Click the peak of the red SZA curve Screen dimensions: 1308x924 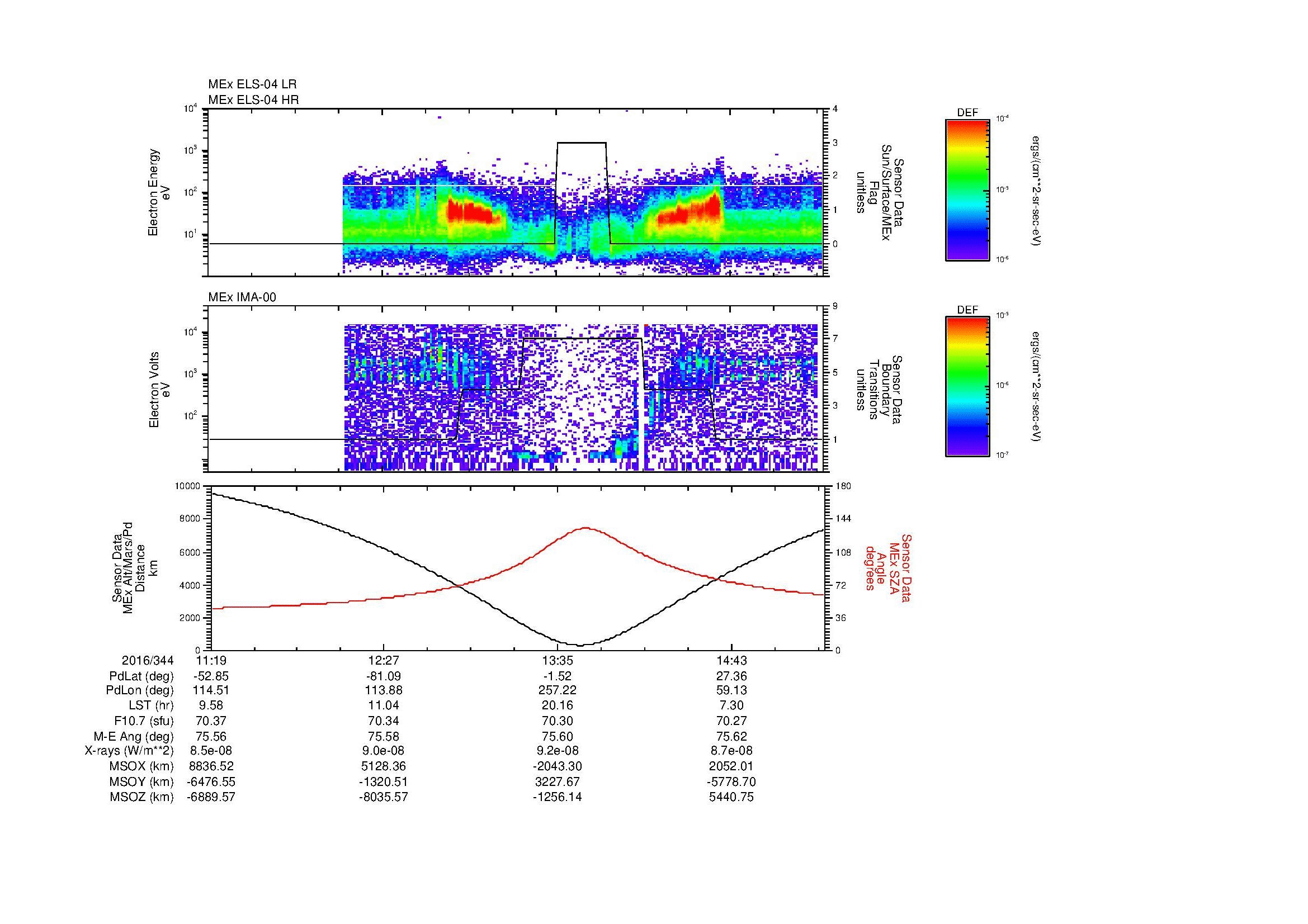click(585, 528)
